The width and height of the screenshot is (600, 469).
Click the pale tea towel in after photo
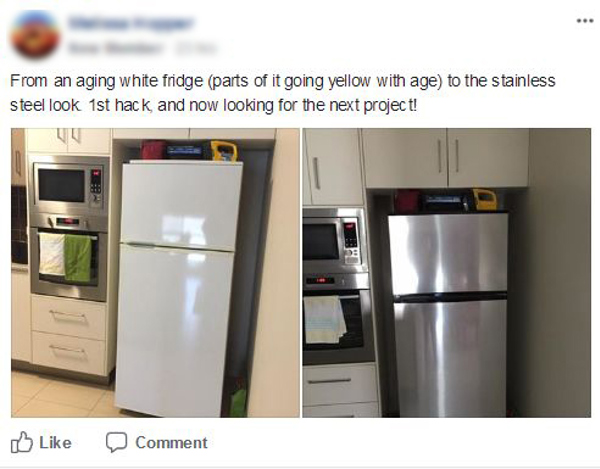point(324,320)
